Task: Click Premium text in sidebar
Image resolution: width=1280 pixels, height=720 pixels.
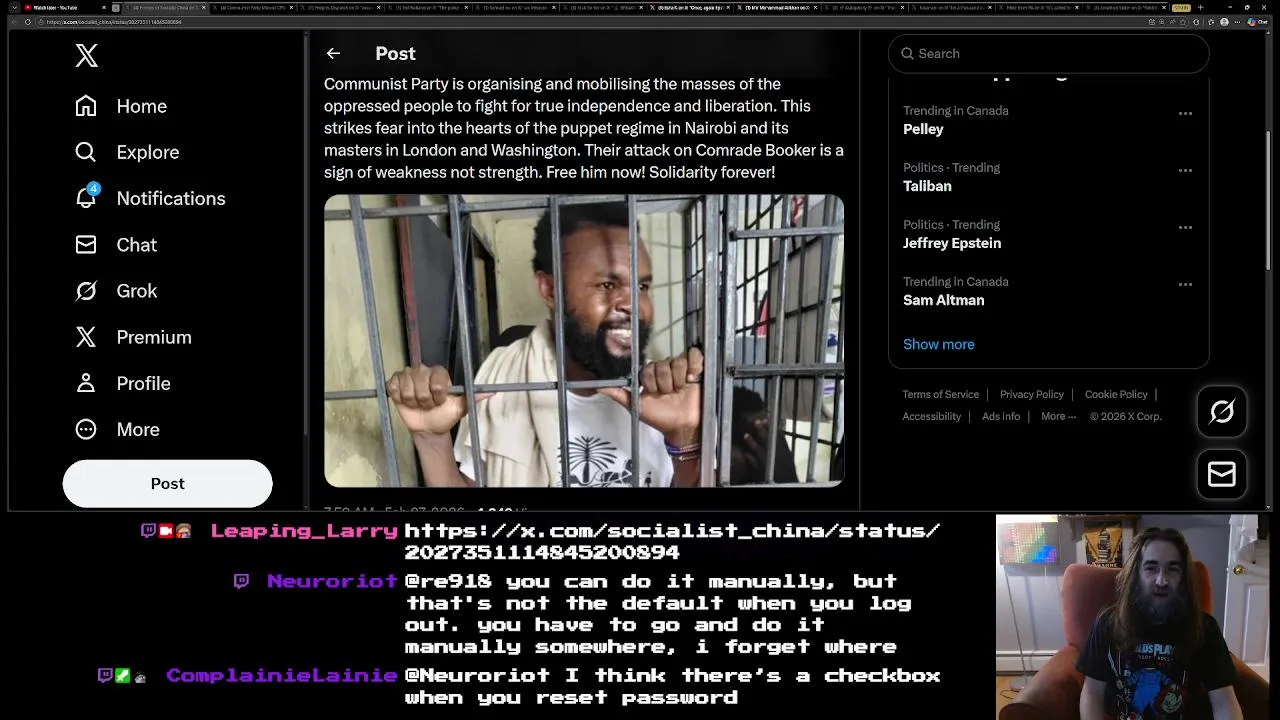Action: point(154,337)
